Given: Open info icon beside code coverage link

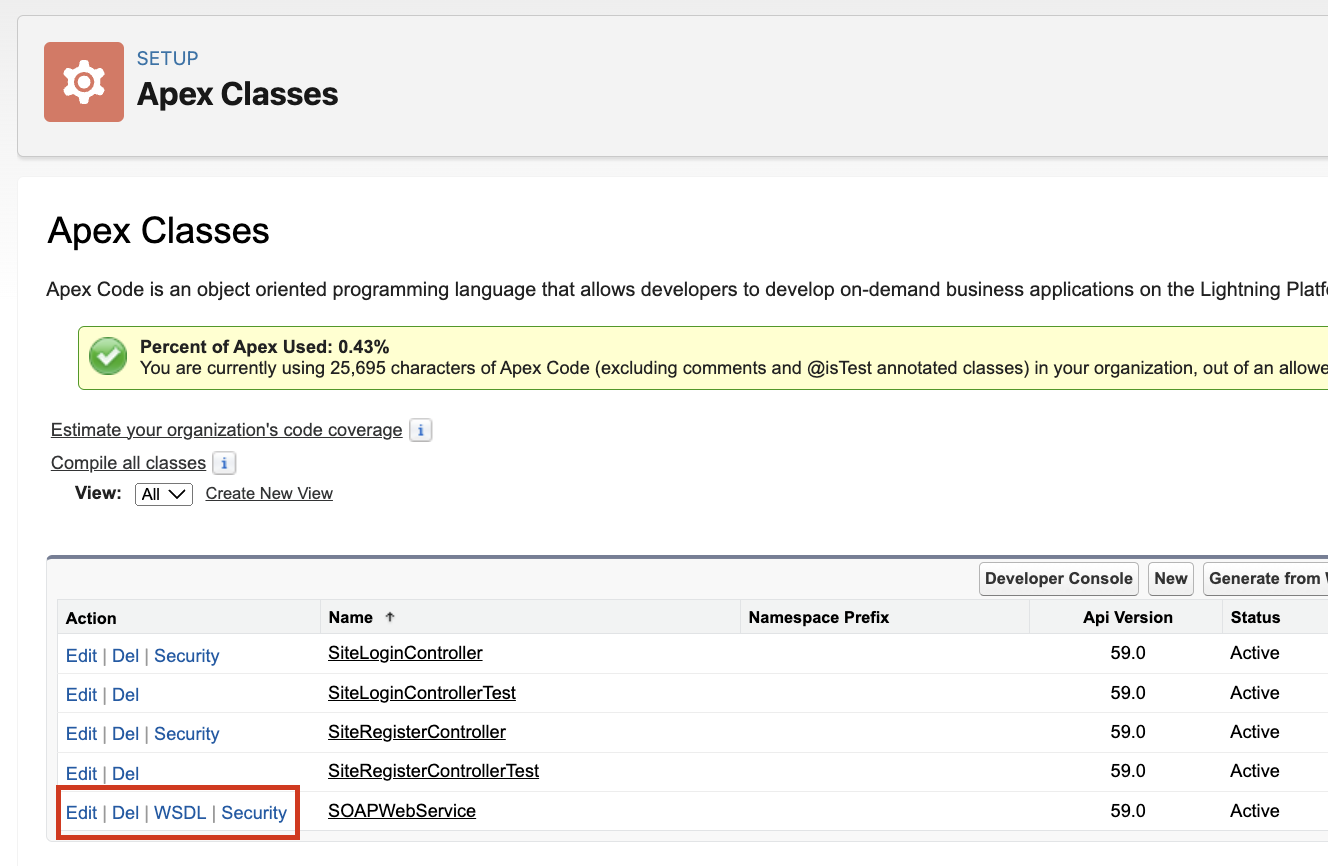Looking at the screenshot, I should (421, 430).
